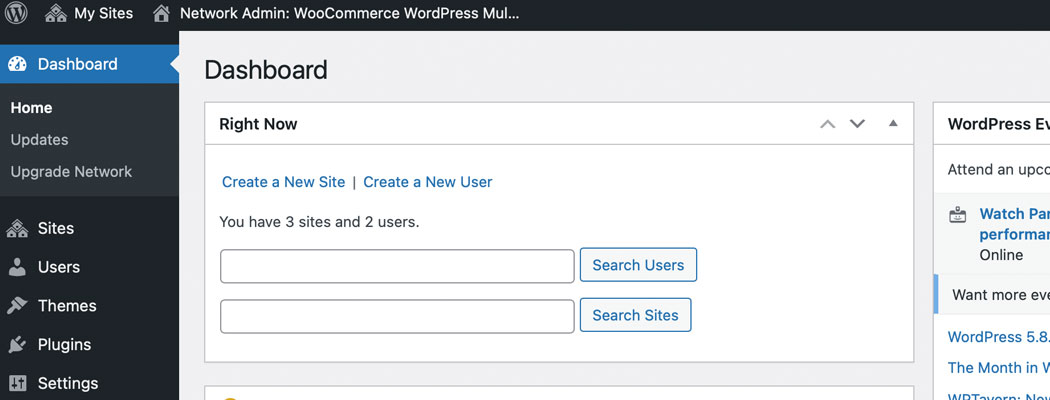Click Create a New Site link
This screenshot has height=400, width=1050.
283,182
